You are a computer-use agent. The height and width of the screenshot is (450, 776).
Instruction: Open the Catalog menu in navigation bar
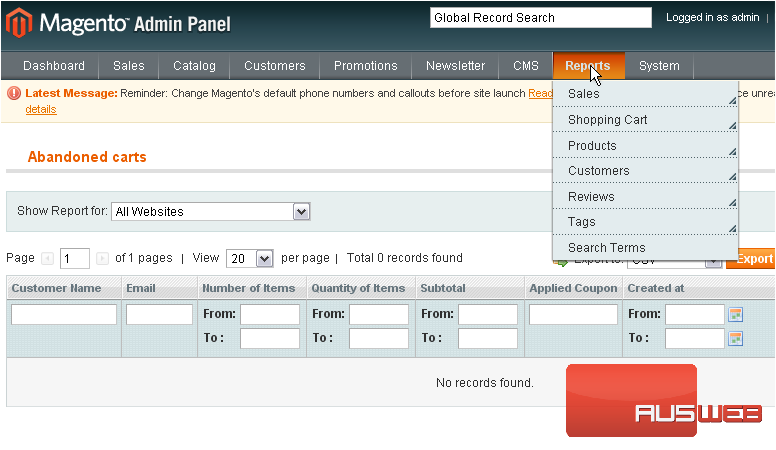194,66
